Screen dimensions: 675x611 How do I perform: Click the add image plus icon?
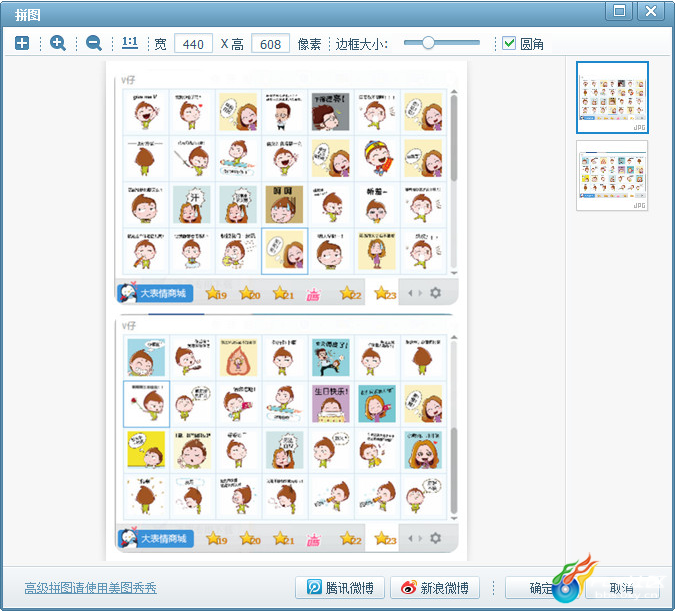tap(22, 43)
